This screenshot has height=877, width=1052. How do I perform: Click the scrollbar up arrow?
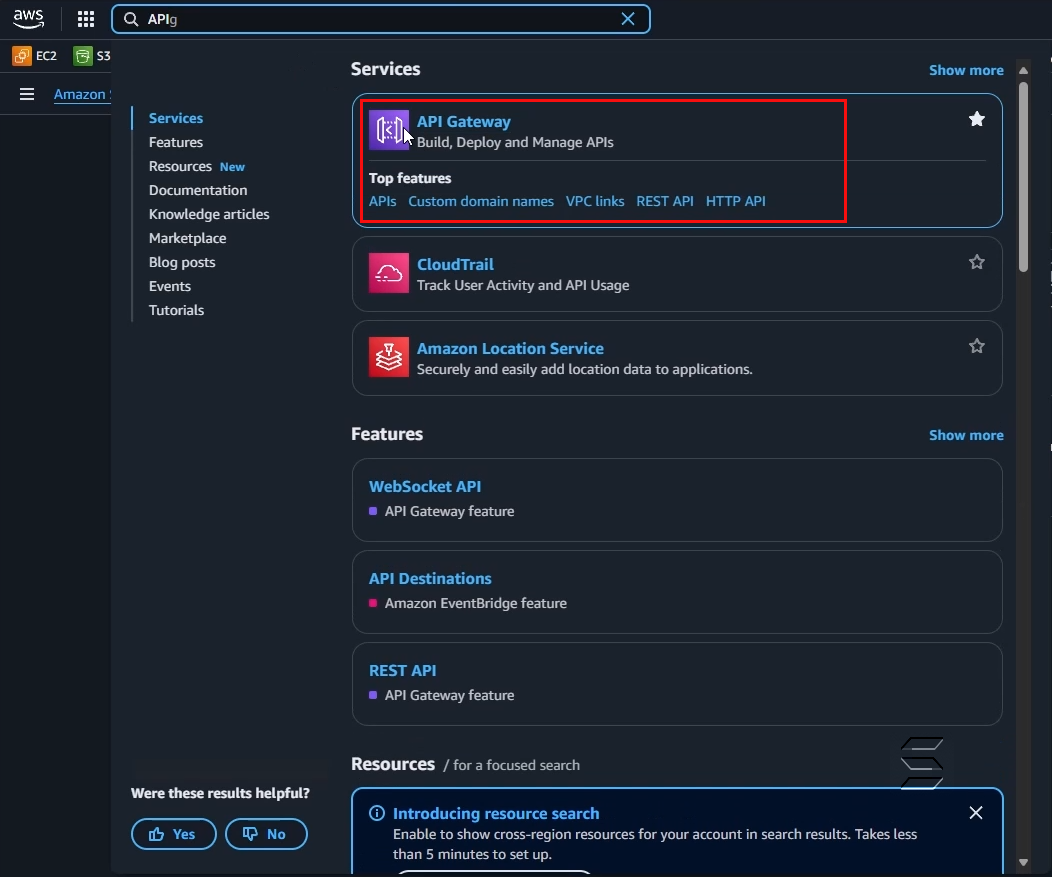coord(1023,70)
